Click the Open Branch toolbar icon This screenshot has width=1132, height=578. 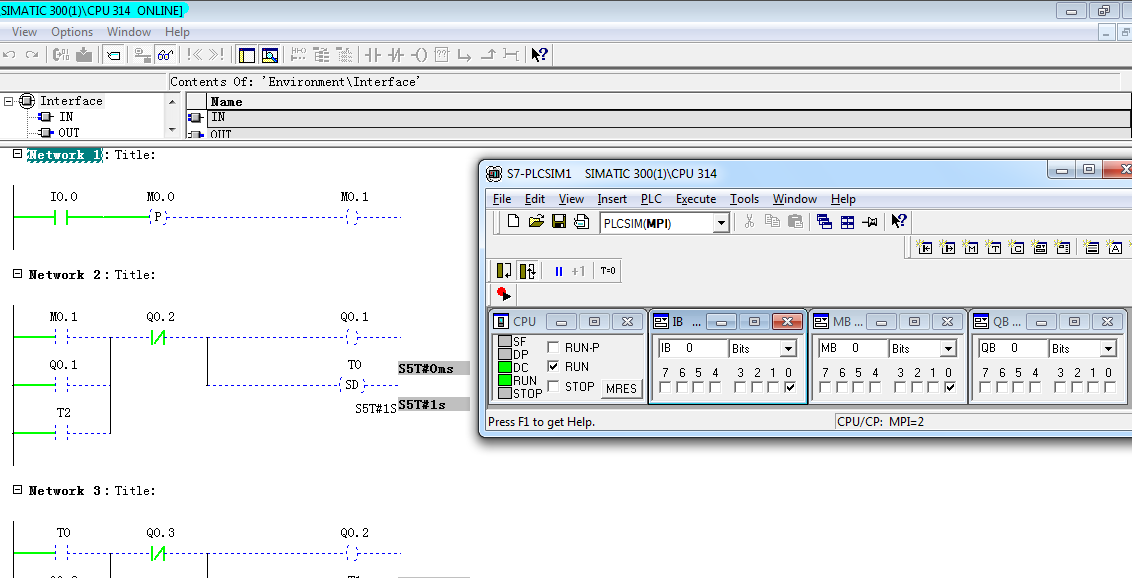(x=465, y=55)
